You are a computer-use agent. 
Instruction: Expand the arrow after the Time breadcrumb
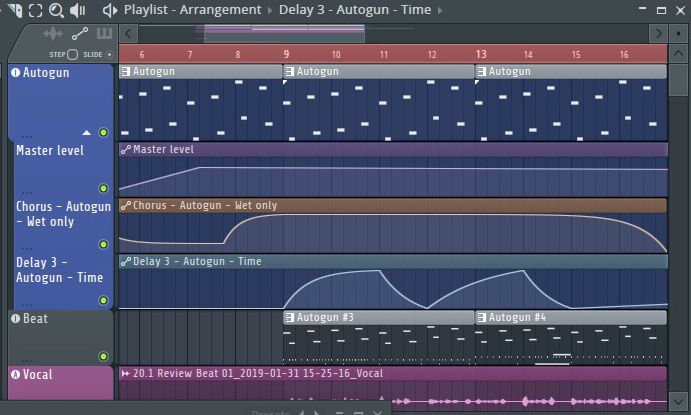point(440,10)
